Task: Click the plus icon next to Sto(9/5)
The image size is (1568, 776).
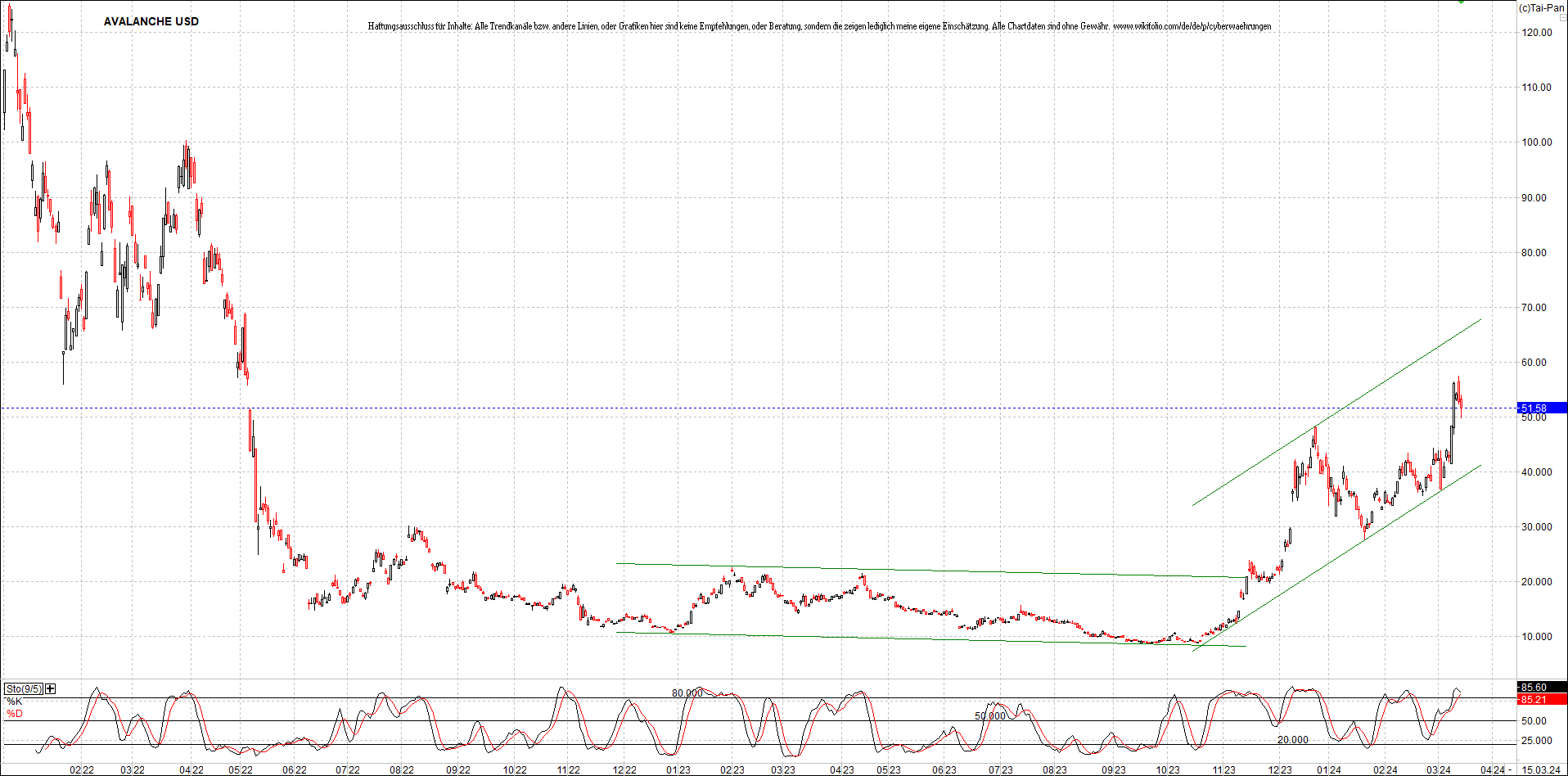Action: [49, 688]
